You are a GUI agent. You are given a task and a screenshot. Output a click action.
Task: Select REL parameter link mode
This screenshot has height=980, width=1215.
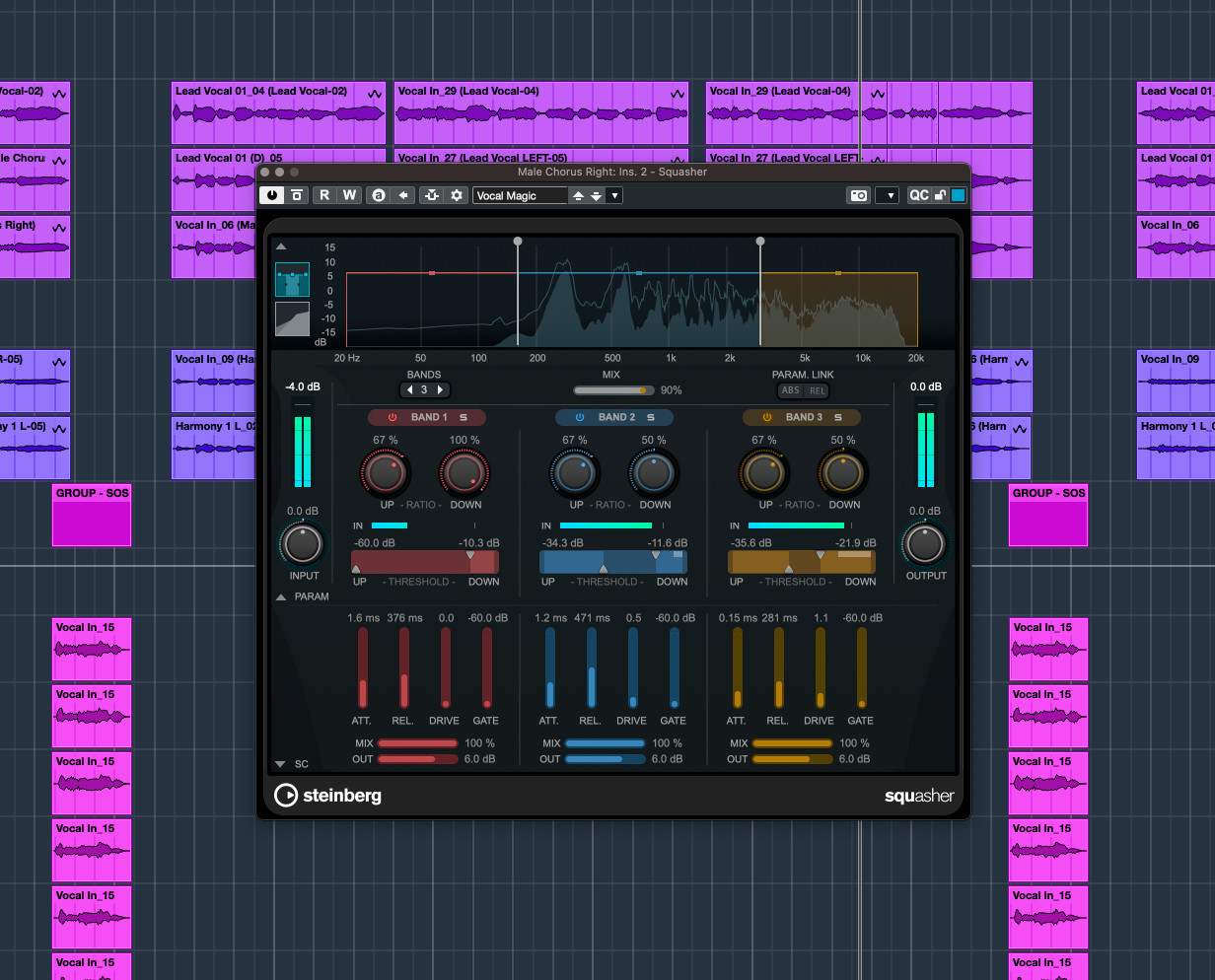(x=818, y=390)
